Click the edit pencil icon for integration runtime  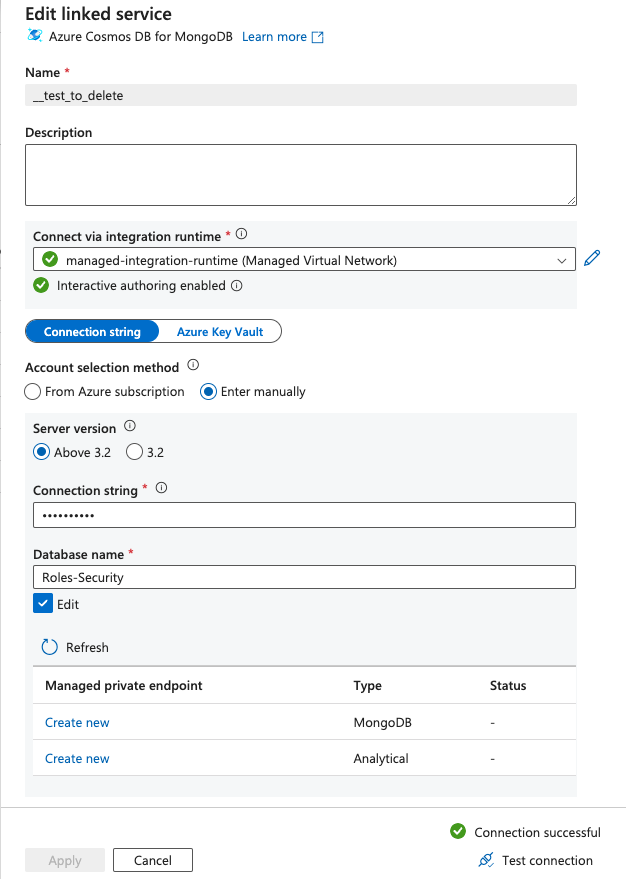click(592, 259)
